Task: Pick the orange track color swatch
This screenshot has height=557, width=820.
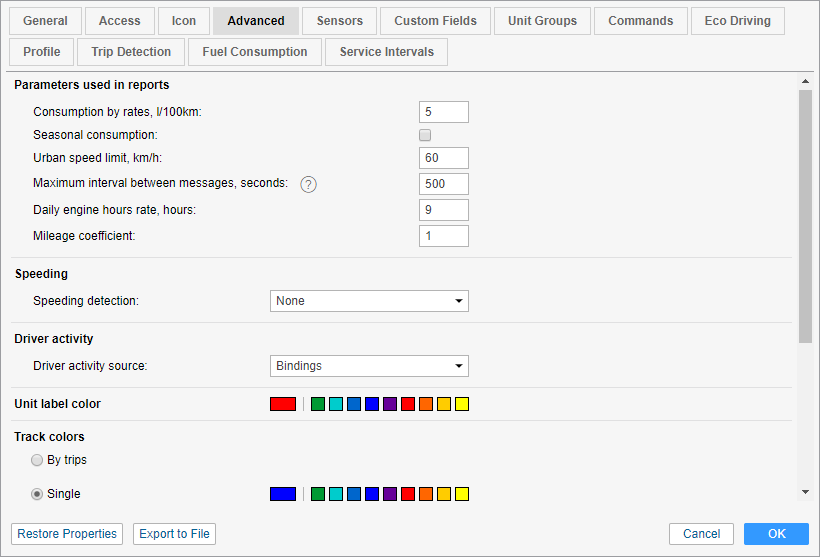Action: pyautogui.click(x=426, y=494)
